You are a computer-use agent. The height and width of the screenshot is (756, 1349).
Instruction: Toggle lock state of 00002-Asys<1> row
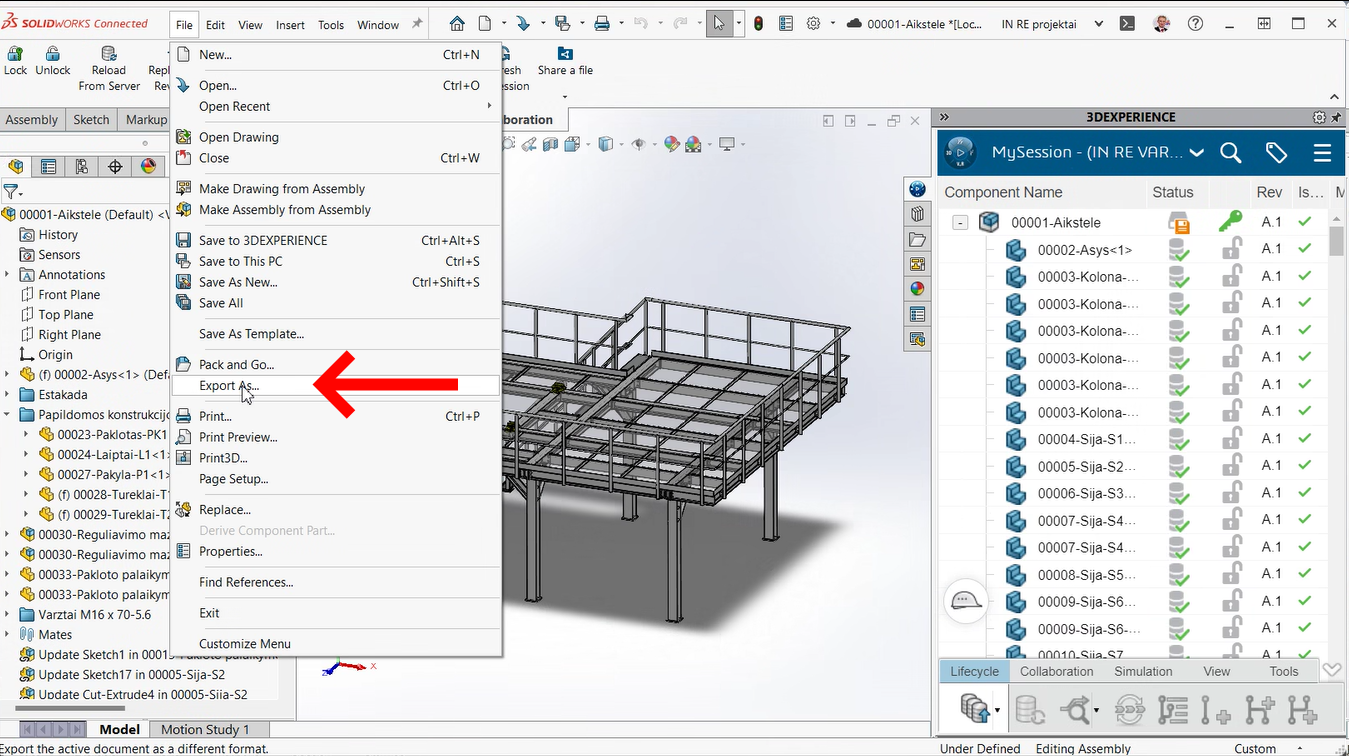[1231, 249]
